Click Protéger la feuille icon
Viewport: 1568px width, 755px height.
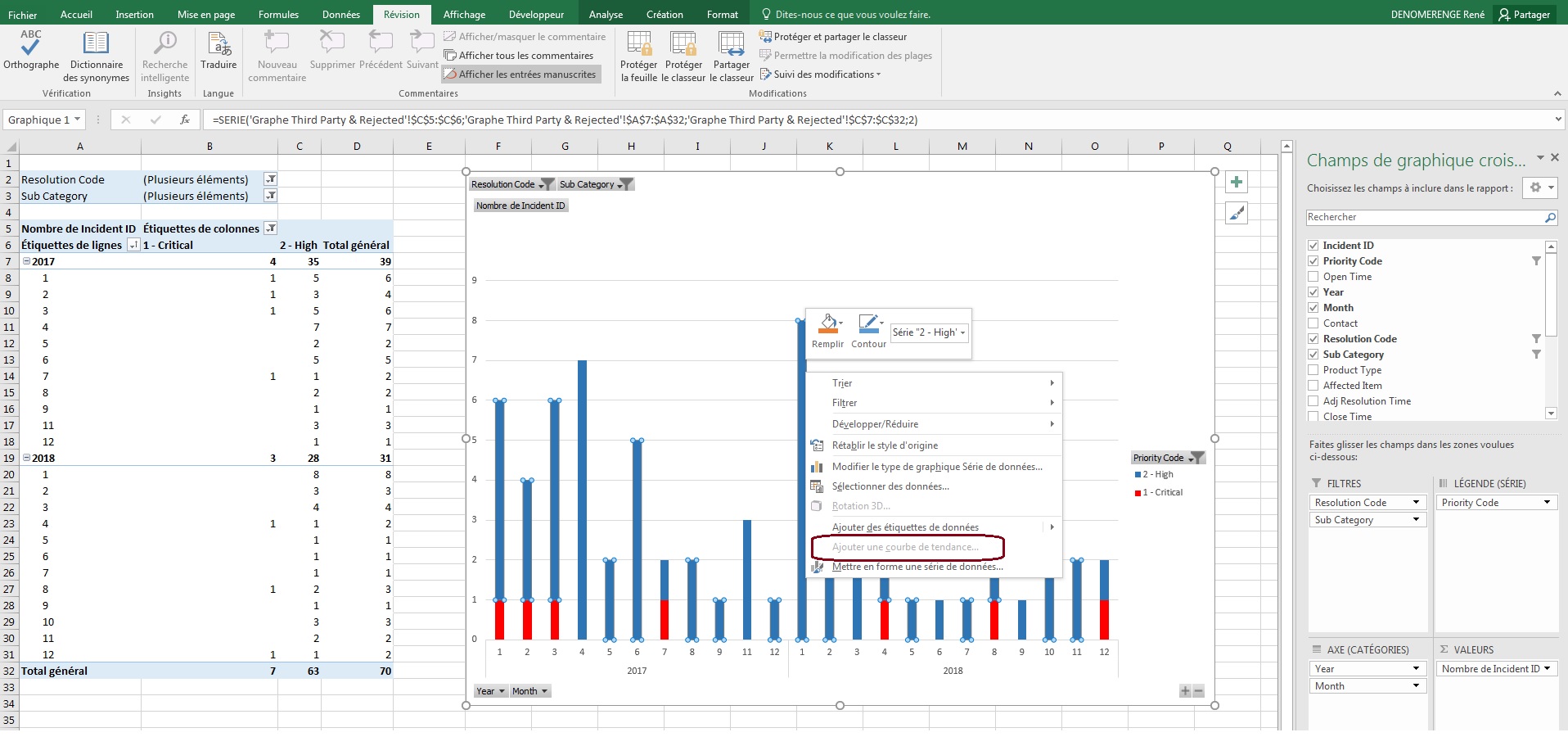[x=638, y=44]
